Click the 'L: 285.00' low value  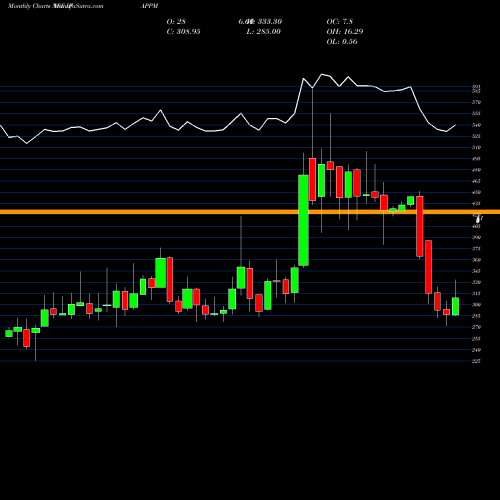pos(263,32)
